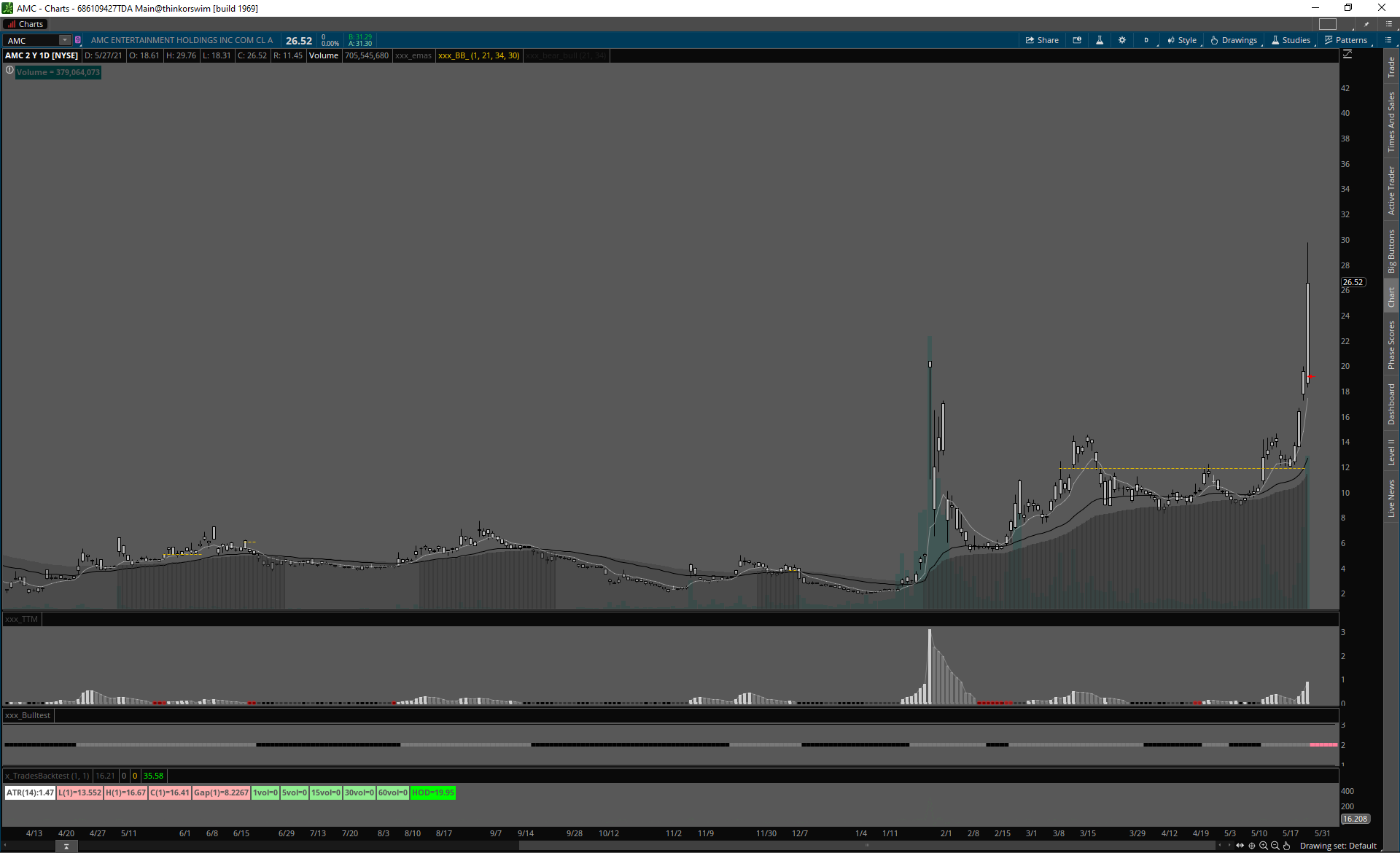Click the zoom out magnifier icon
The width and height of the screenshot is (1400, 853).
pos(1275,846)
